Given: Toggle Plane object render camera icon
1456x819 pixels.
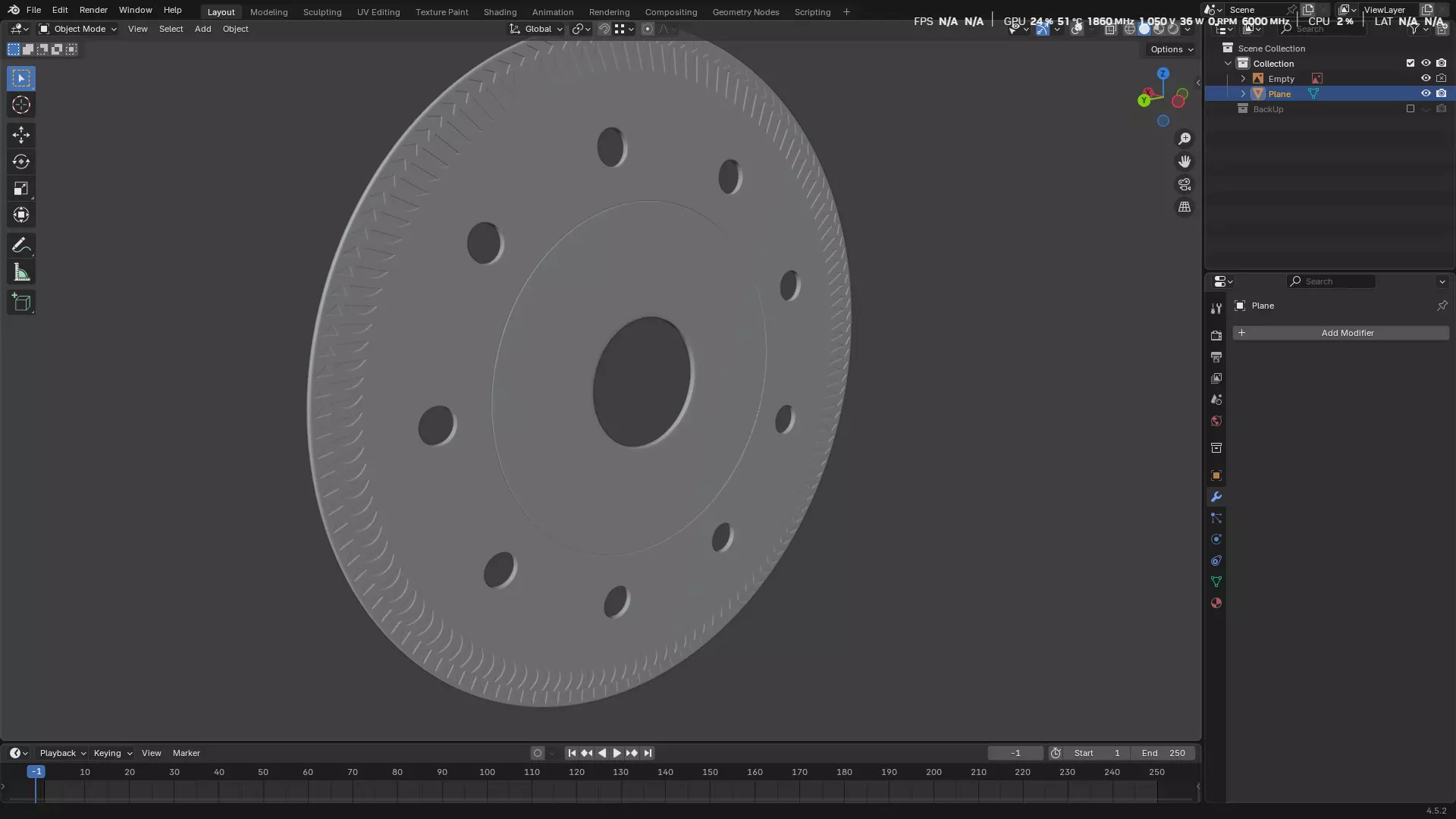Looking at the screenshot, I should point(1442,93).
